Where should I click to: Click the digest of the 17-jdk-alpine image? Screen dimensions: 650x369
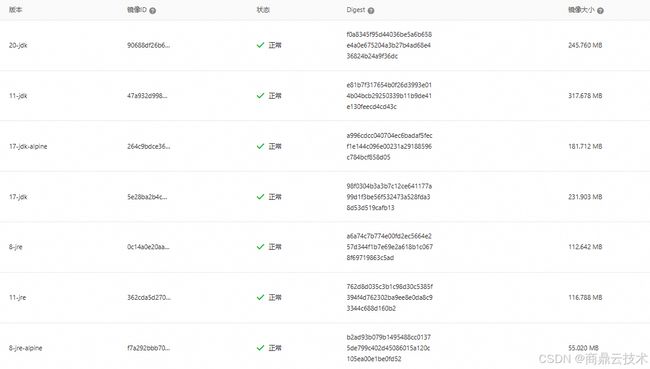click(x=389, y=146)
